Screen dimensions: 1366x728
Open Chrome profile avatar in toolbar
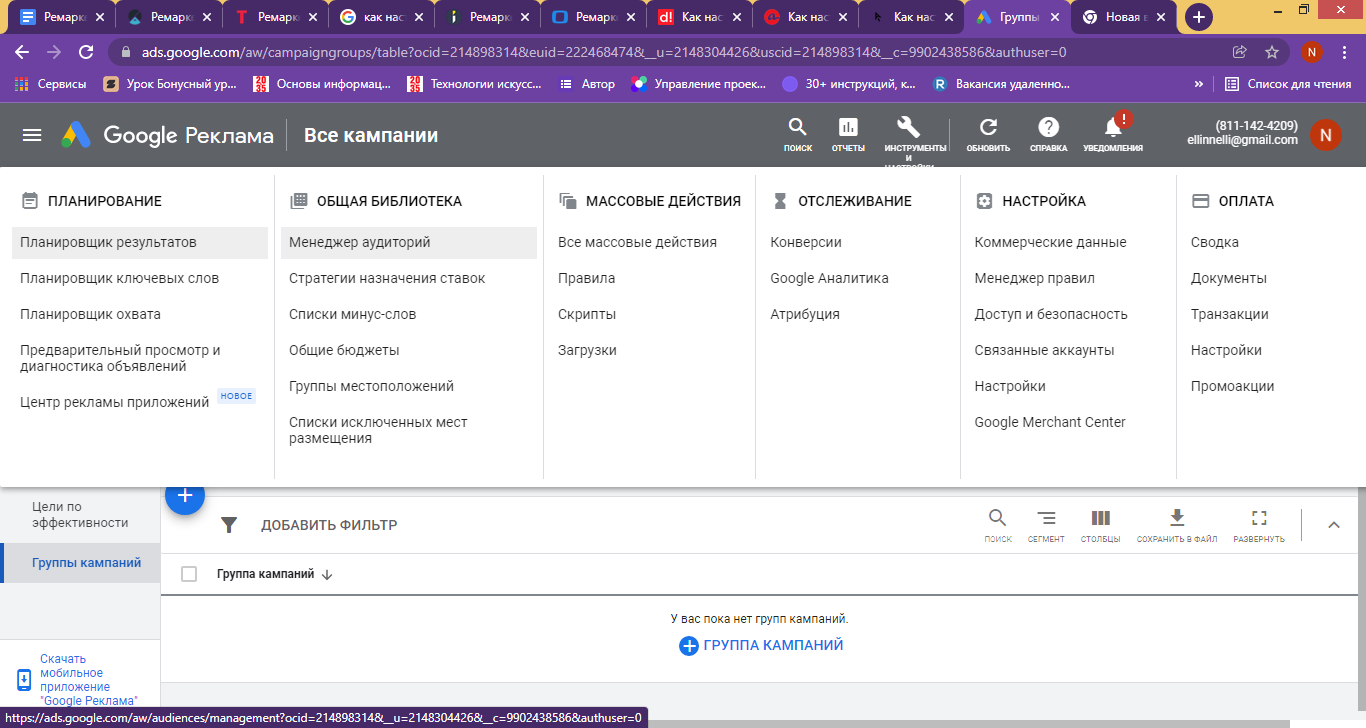point(1311,52)
